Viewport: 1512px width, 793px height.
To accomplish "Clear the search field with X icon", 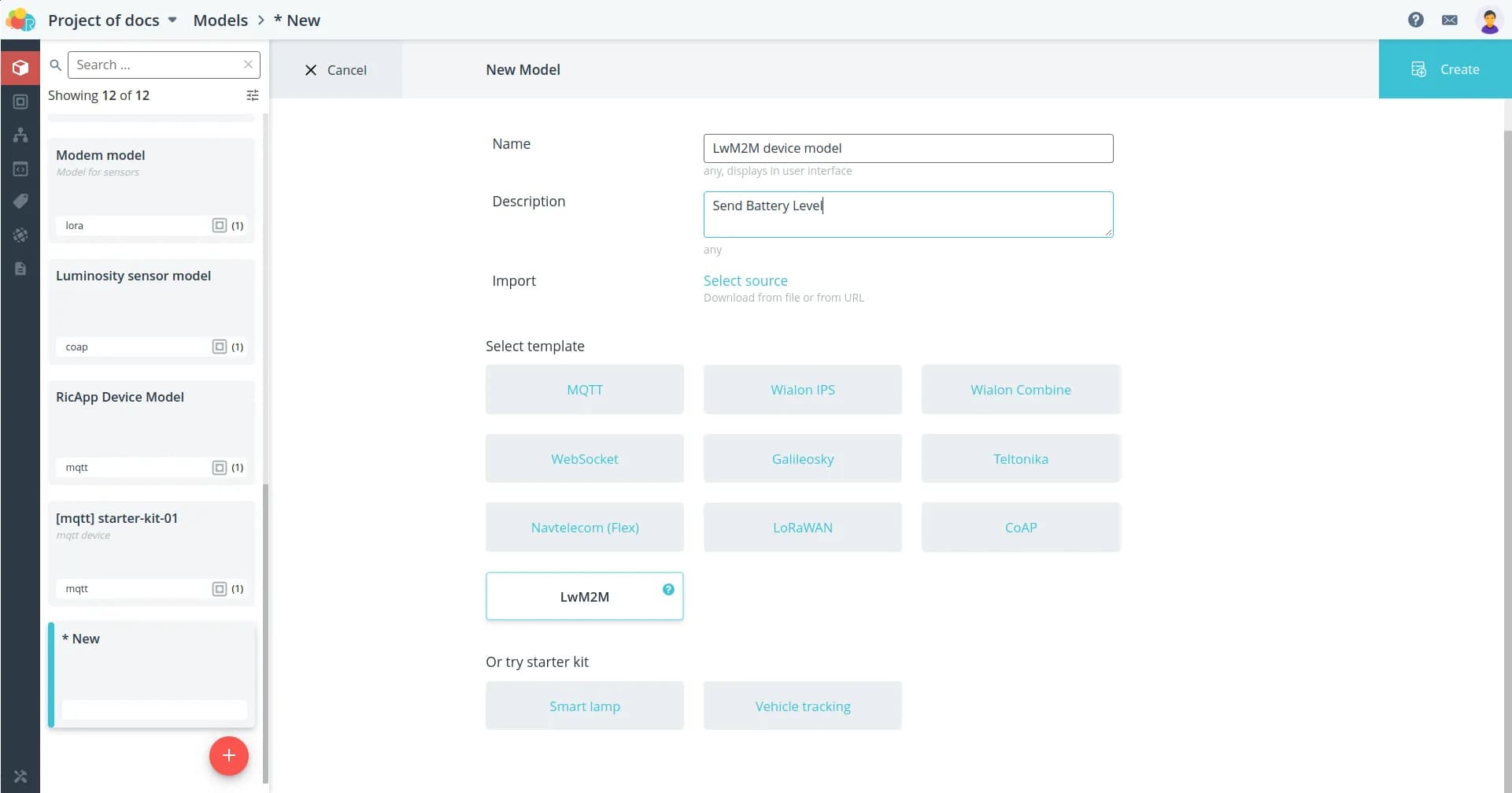I will point(248,65).
